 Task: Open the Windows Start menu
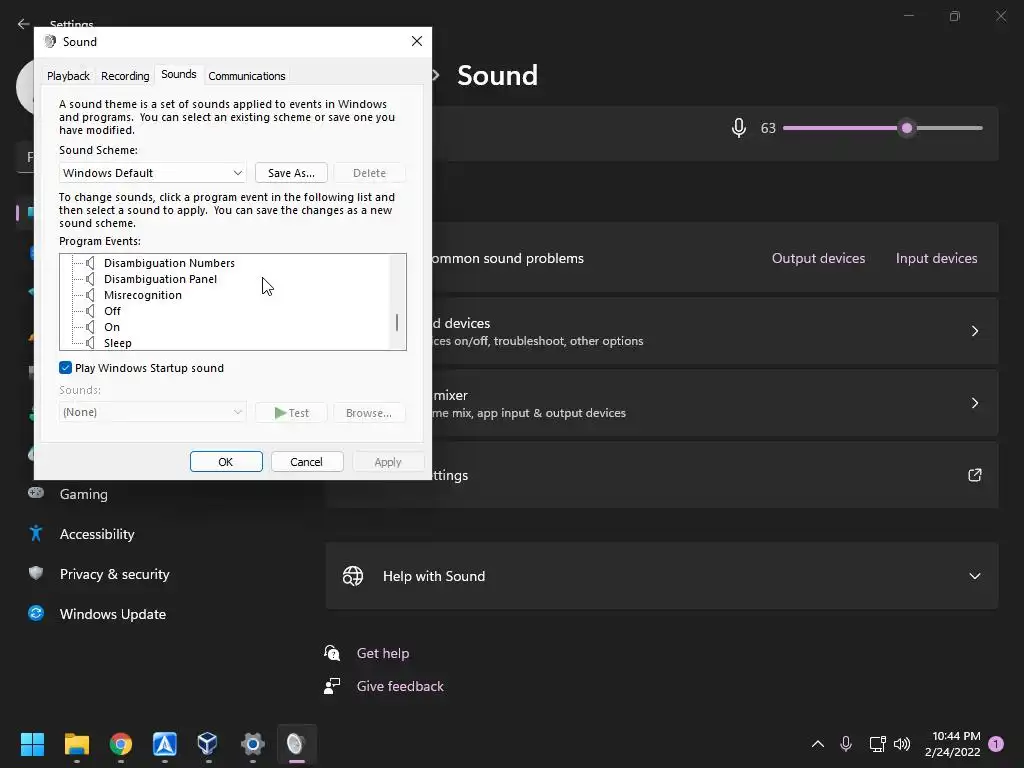tap(32, 744)
